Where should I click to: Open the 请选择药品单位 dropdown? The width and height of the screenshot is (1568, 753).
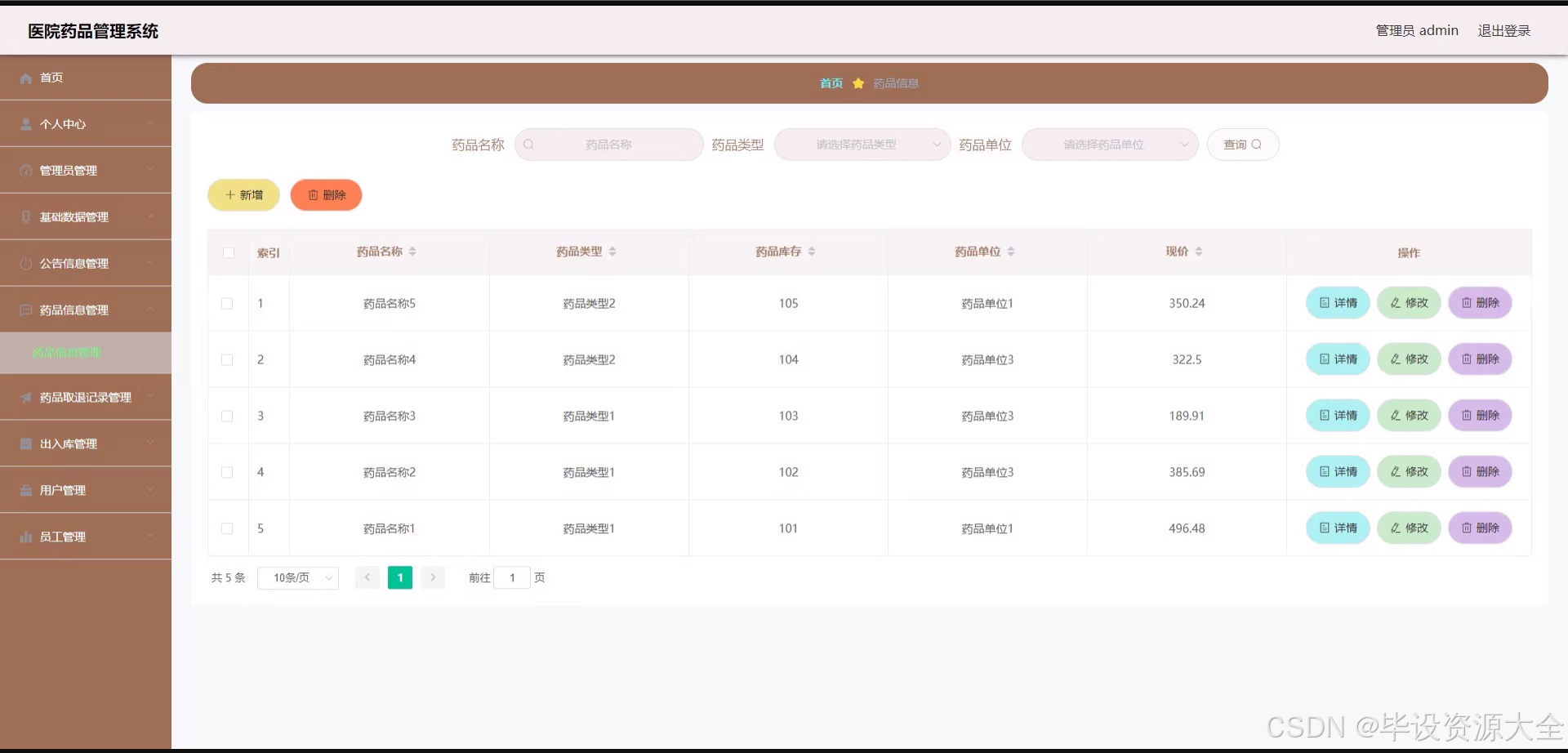point(1110,145)
